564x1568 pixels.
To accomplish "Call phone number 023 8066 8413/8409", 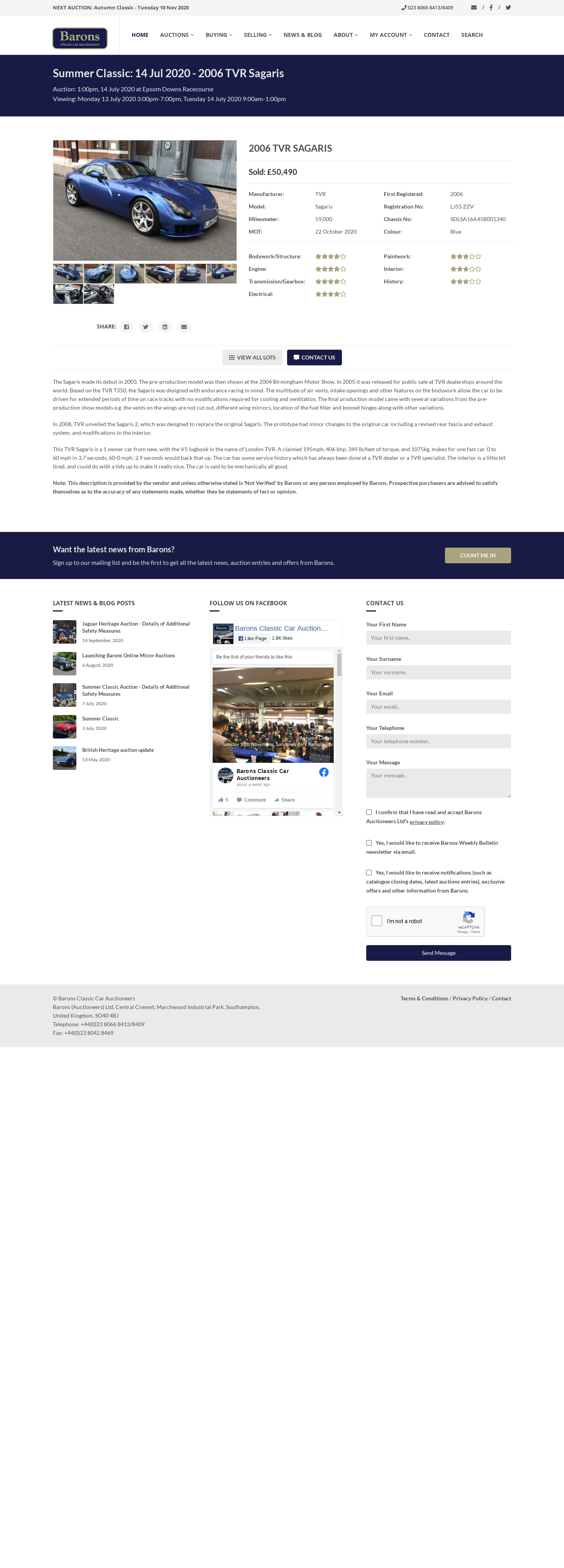I will pyautogui.click(x=427, y=8).
